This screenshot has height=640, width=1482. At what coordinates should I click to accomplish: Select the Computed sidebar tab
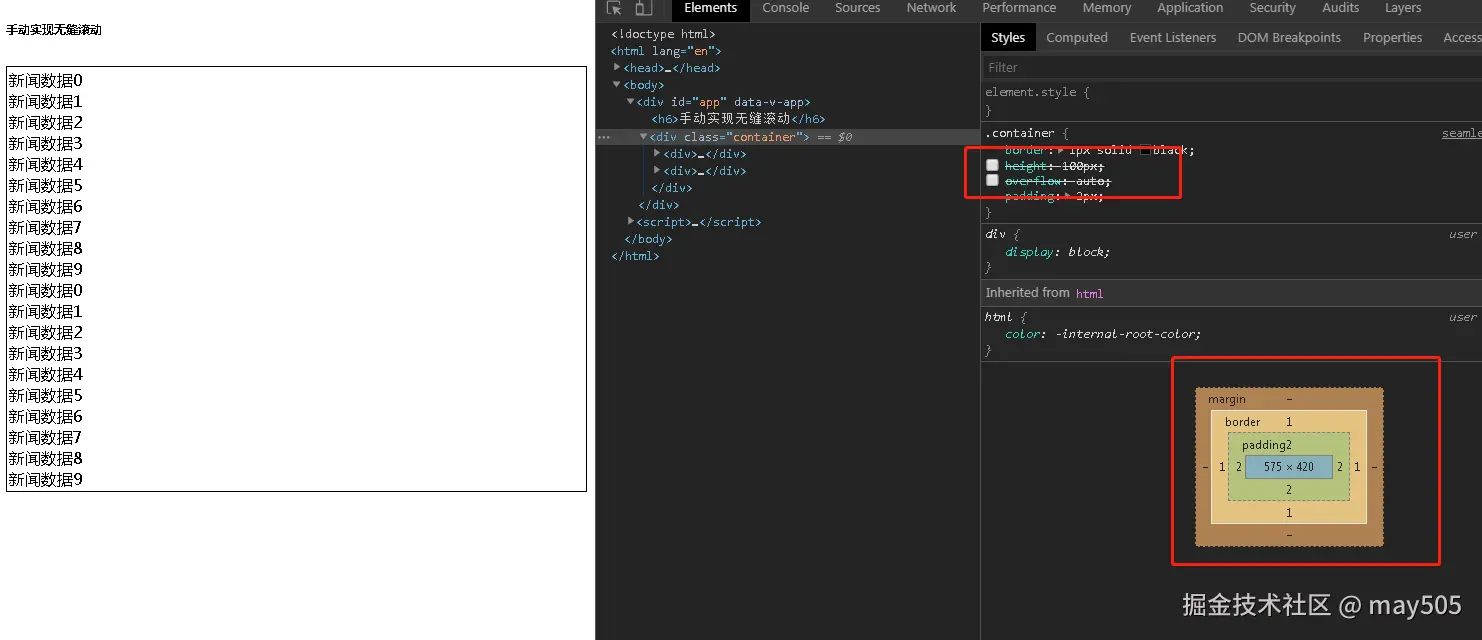tap(1077, 38)
